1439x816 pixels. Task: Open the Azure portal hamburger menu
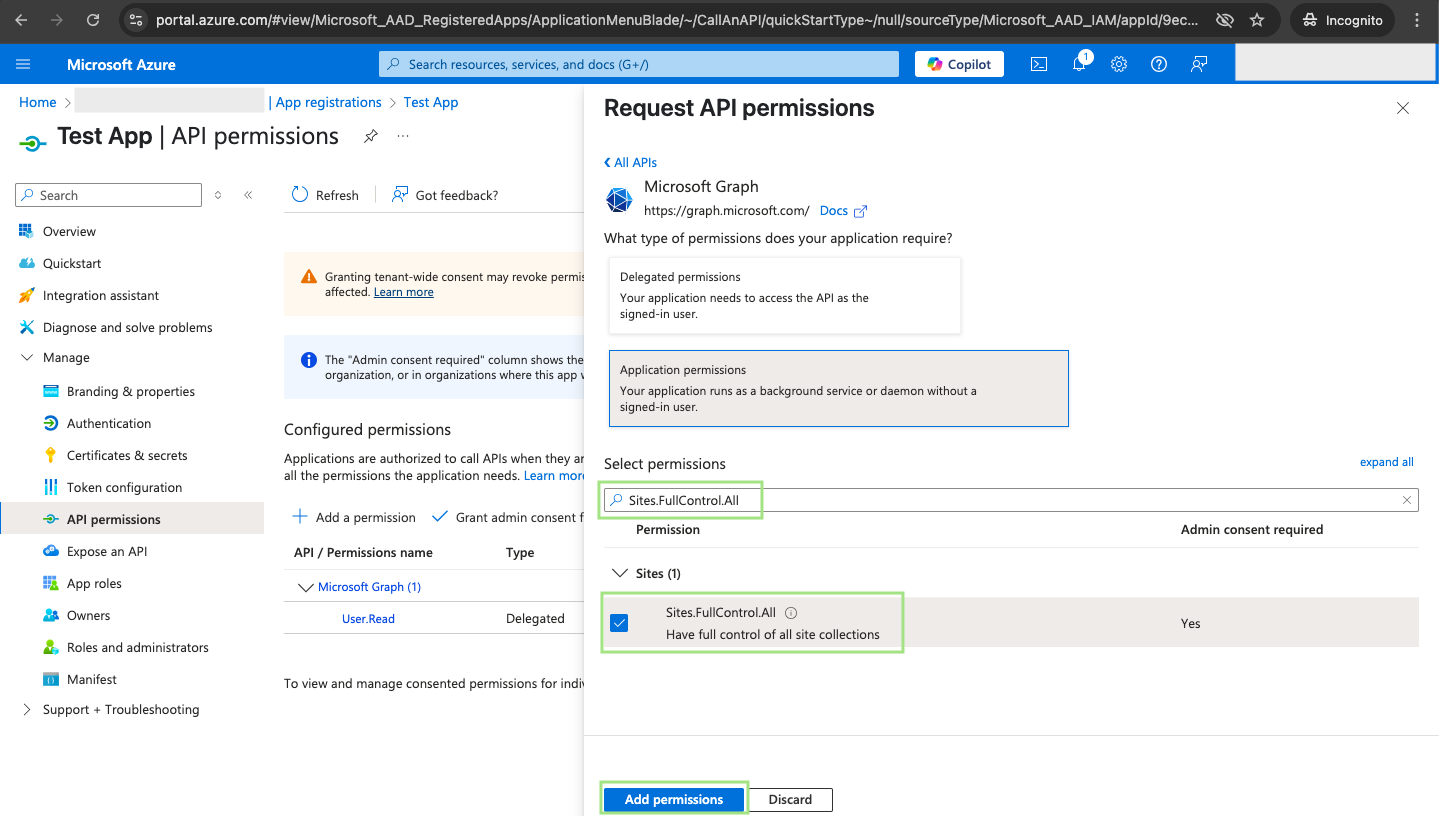tap(23, 64)
